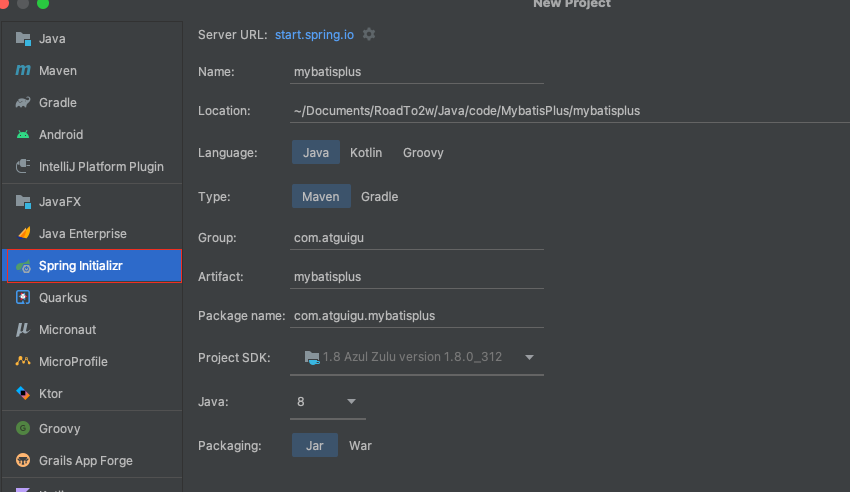This screenshot has width=850, height=492.
Task: Set build type to Maven
Action: [x=321, y=196]
